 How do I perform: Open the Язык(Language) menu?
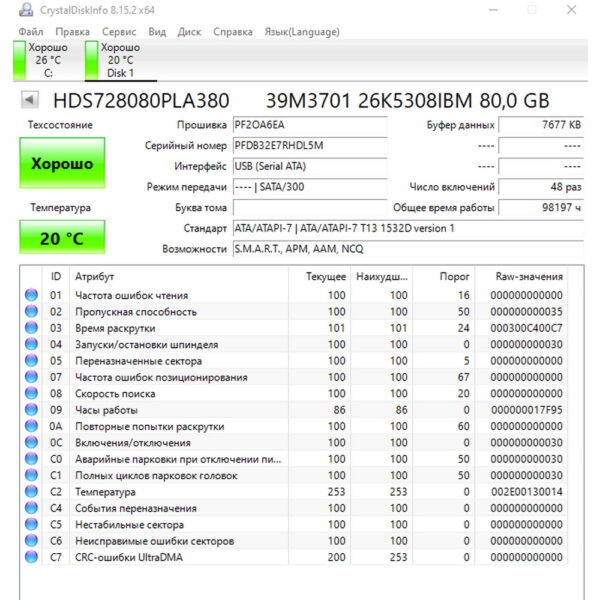[302, 32]
